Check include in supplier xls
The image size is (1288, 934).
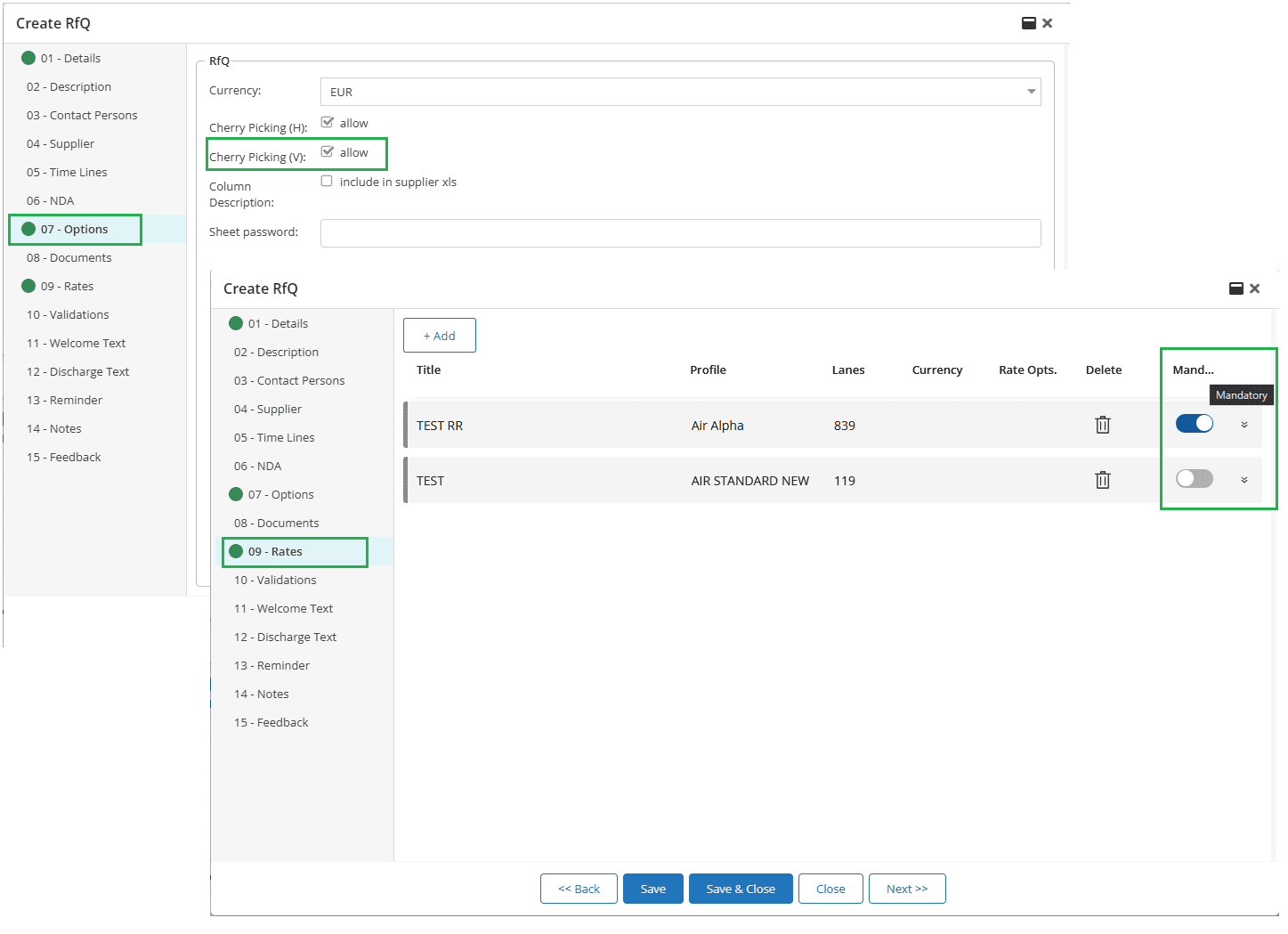point(327,182)
